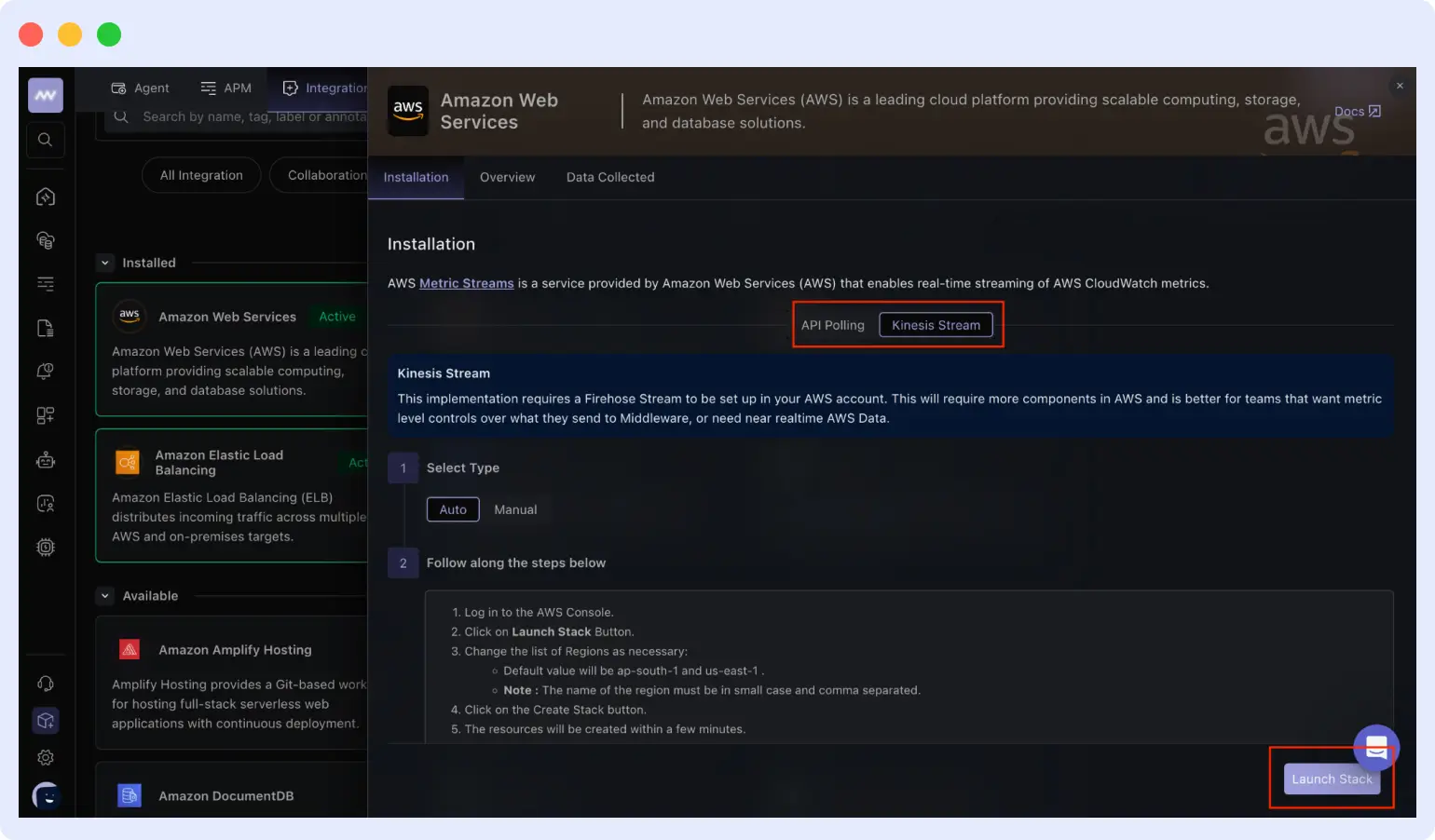Click the highlighted cube installation sidebar icon
1435x840 pixels.
coord(46,721)
